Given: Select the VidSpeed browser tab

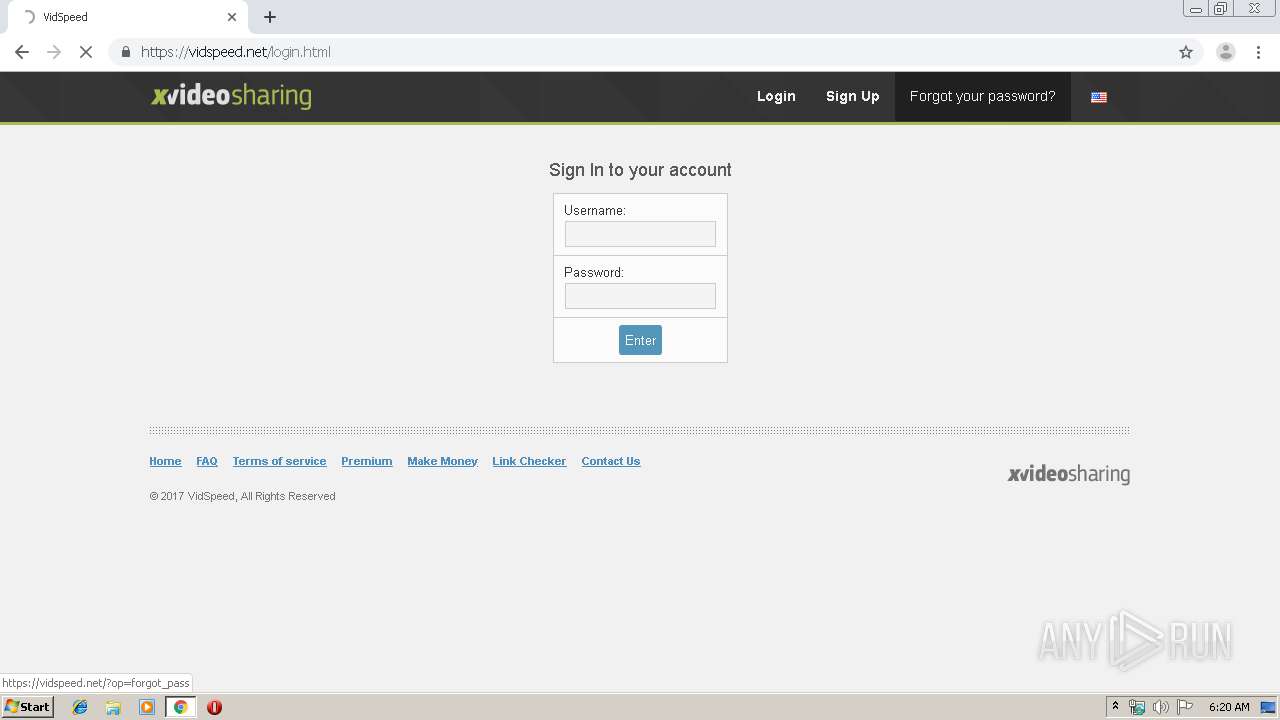Looking at the screenshot, I should pos(130,17).
